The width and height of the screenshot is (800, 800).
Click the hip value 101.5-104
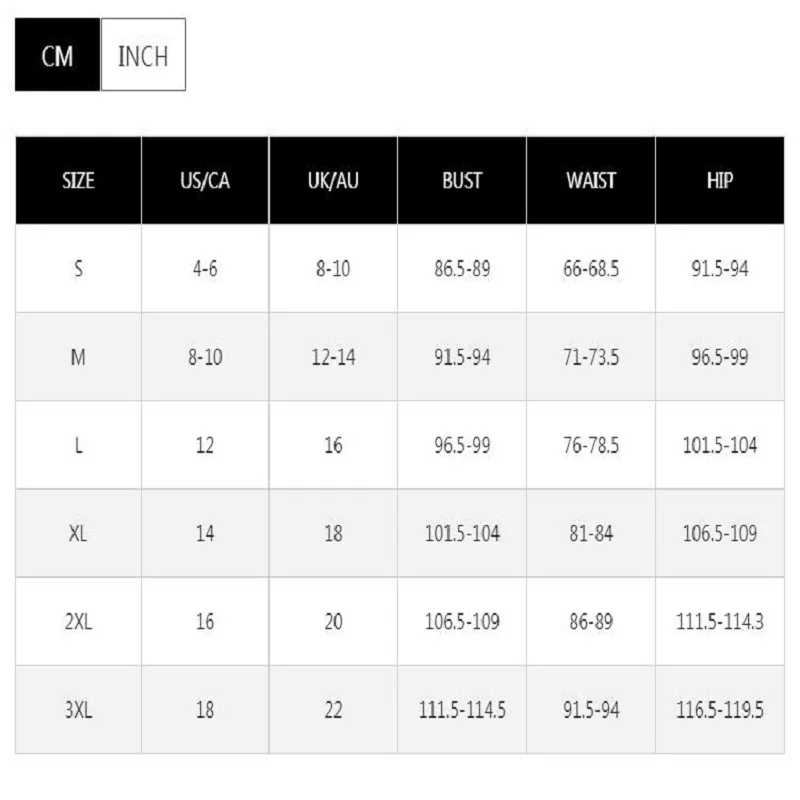coord(720,445)
